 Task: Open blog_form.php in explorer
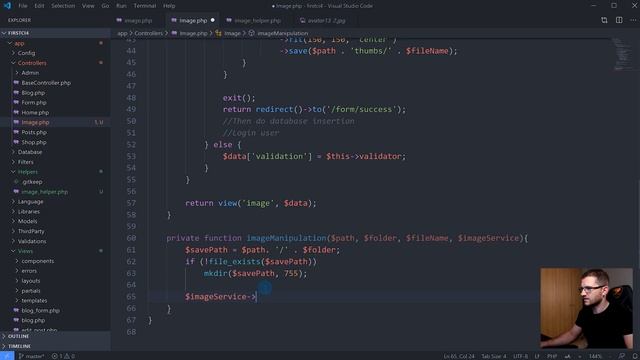coord(55,311)
